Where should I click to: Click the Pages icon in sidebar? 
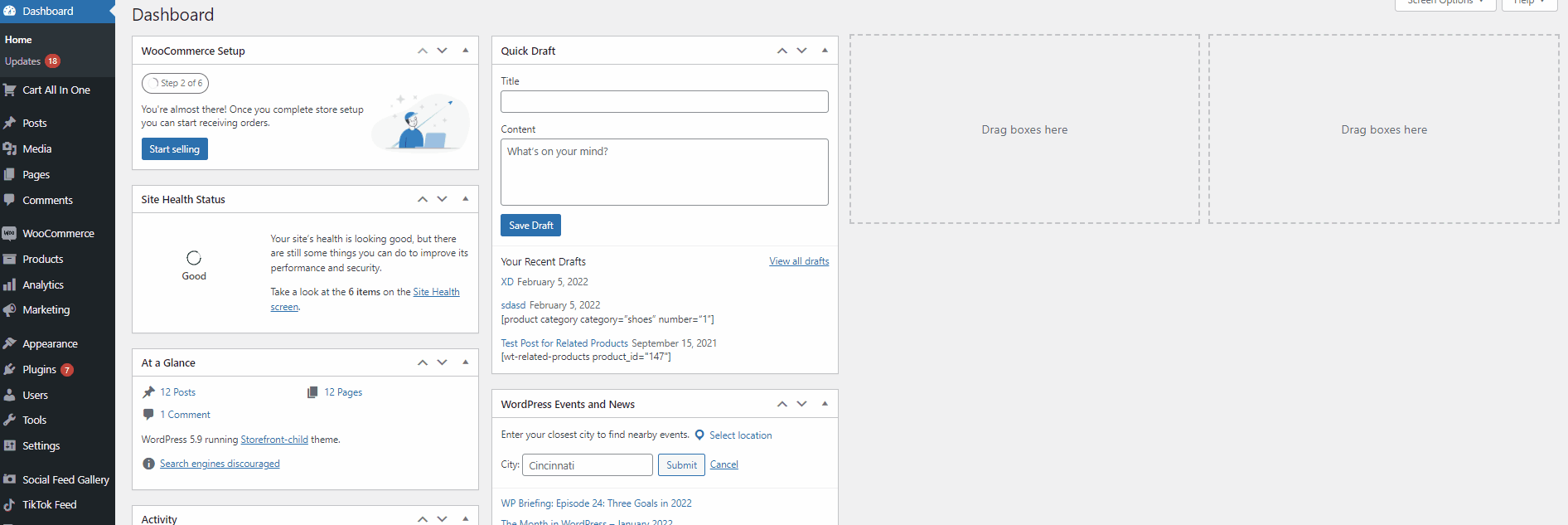[10, 174]
